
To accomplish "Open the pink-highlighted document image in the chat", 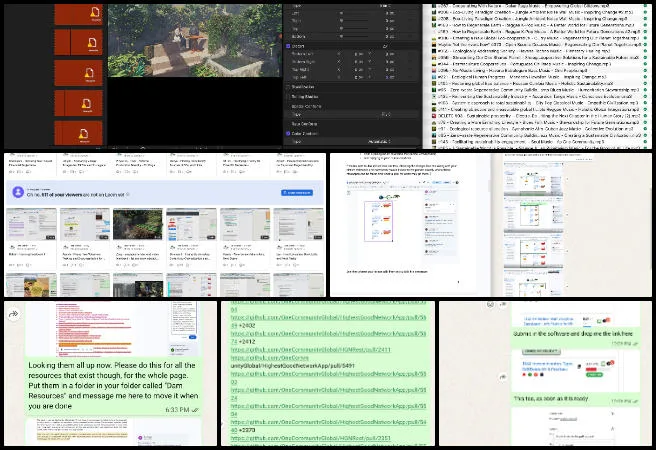I will [113, 330].
